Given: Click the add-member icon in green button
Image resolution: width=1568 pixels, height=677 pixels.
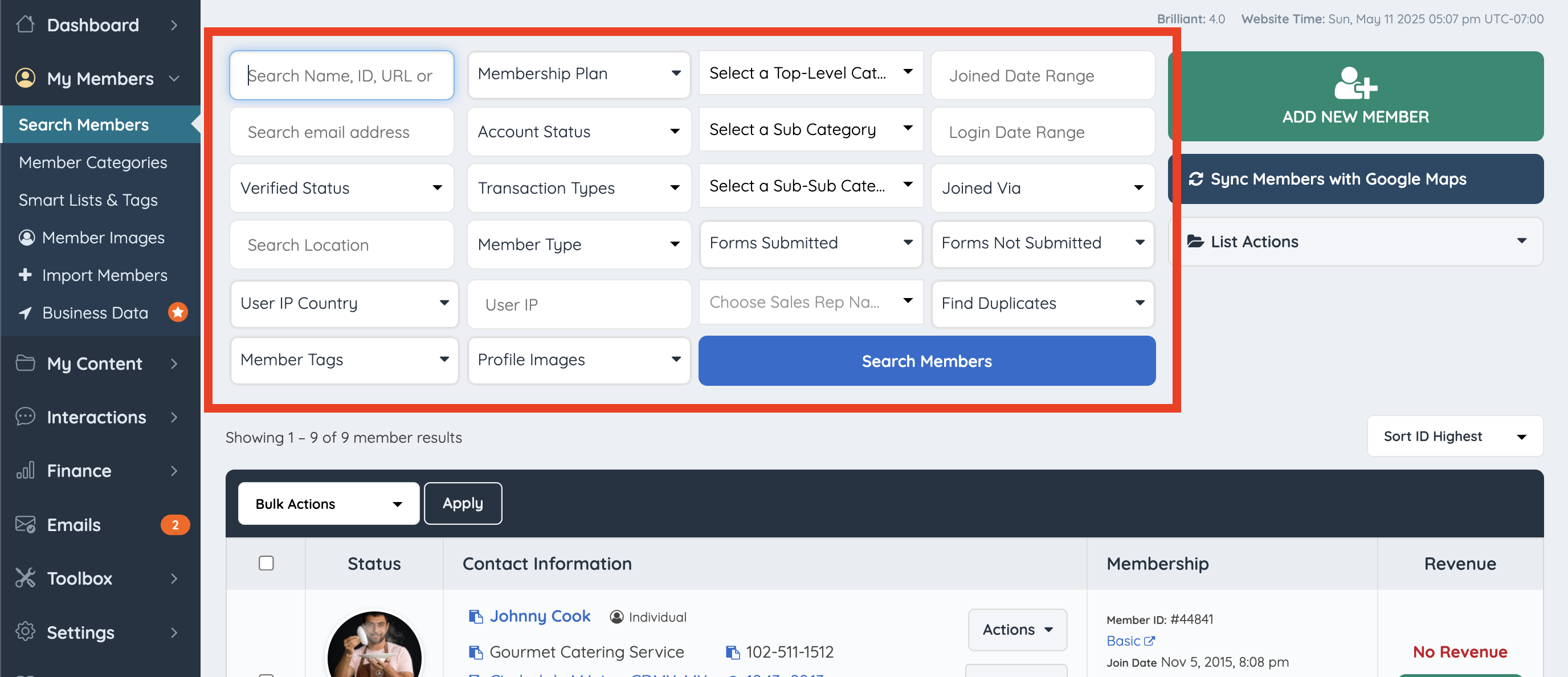Looking at the screenshot, I should click(1355, 83).
